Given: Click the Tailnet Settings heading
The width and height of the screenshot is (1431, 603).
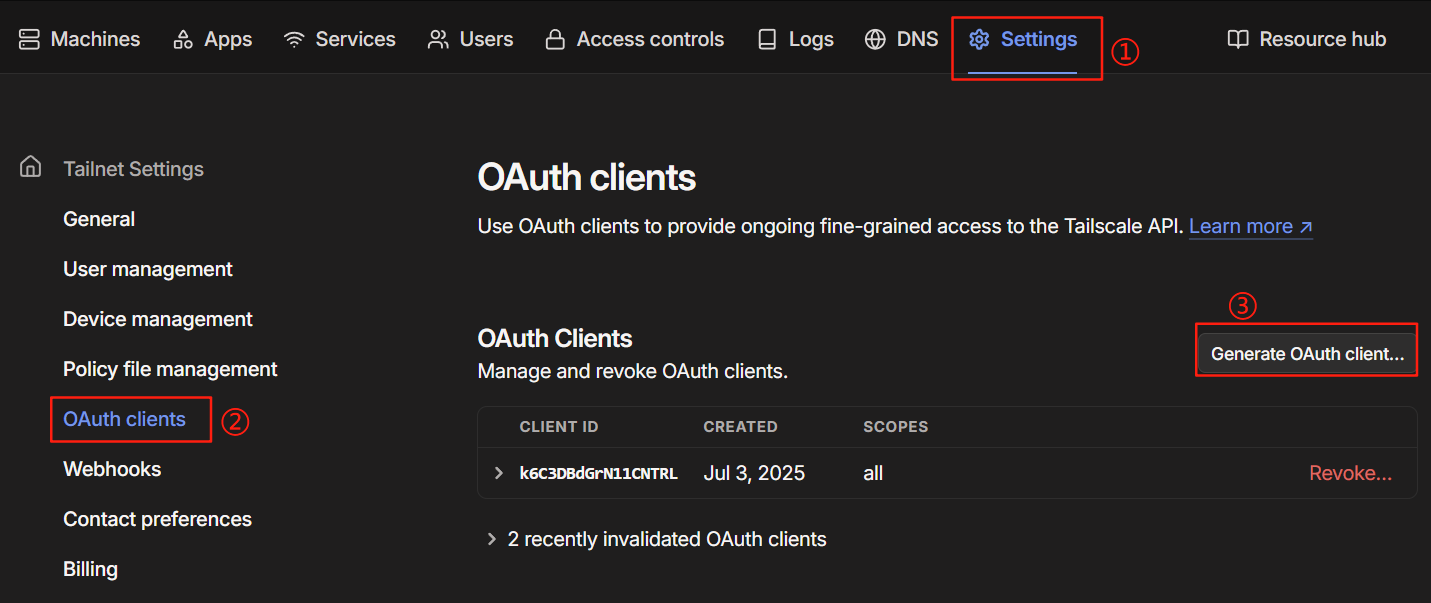Looking at the screenshot, I should (133, 169).
